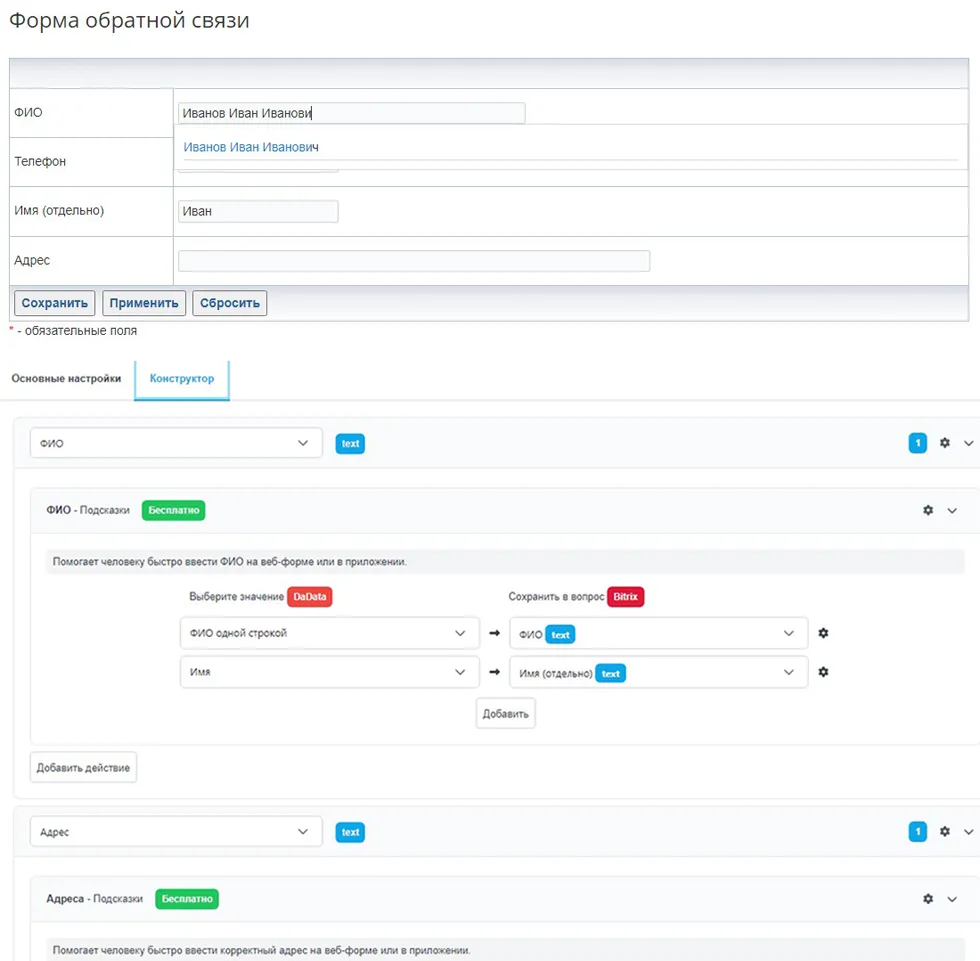Open gear settings for Адрес question block
980x961 pixels.
point(945,831)
